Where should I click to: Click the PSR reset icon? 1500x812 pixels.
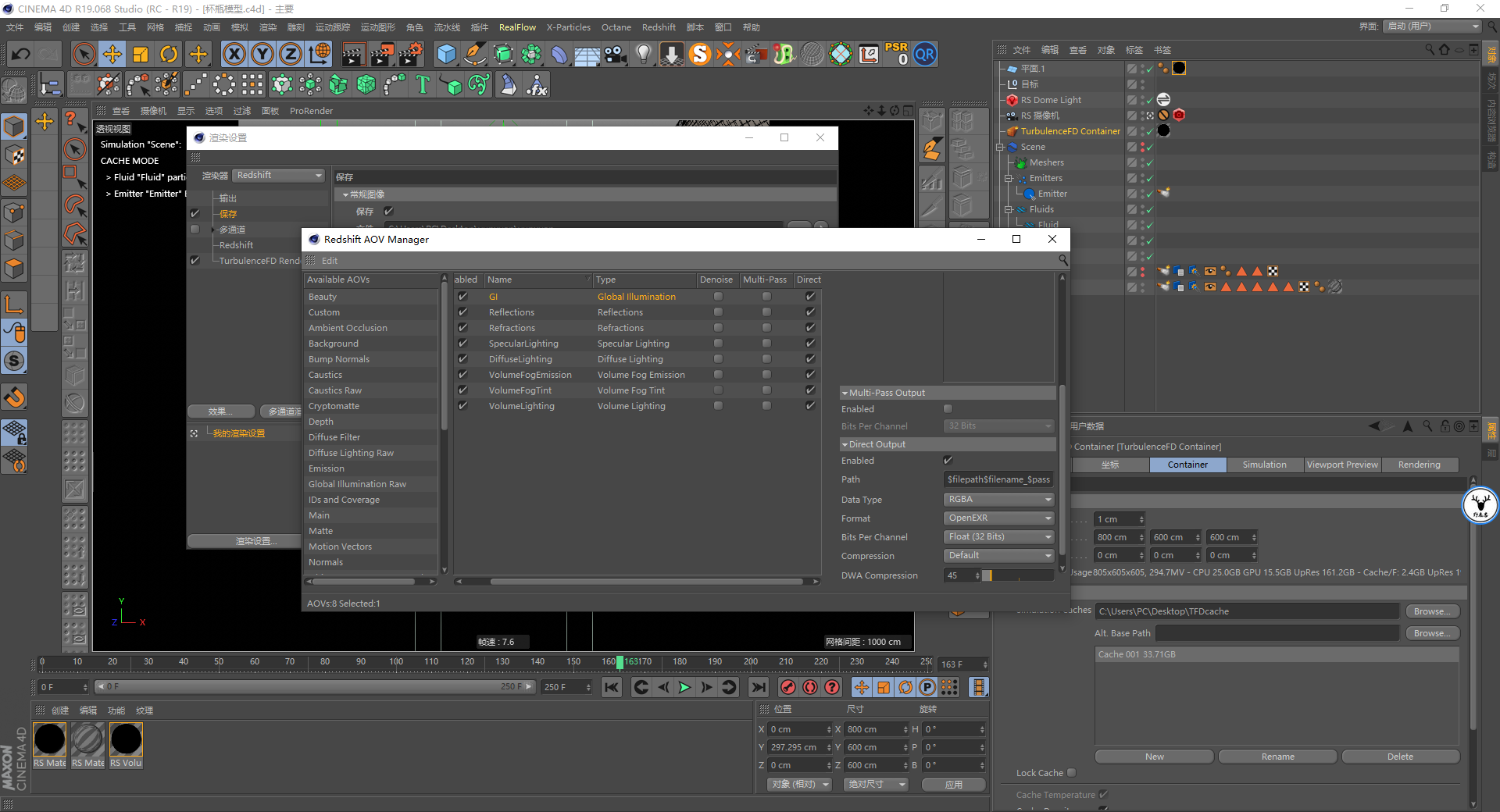coord(896,54)
